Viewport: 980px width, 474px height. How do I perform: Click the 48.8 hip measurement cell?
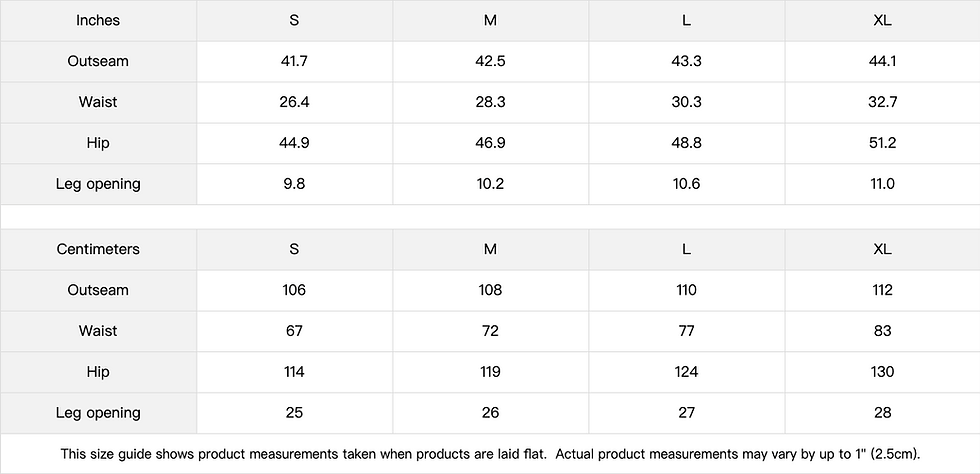click(686, 143)
